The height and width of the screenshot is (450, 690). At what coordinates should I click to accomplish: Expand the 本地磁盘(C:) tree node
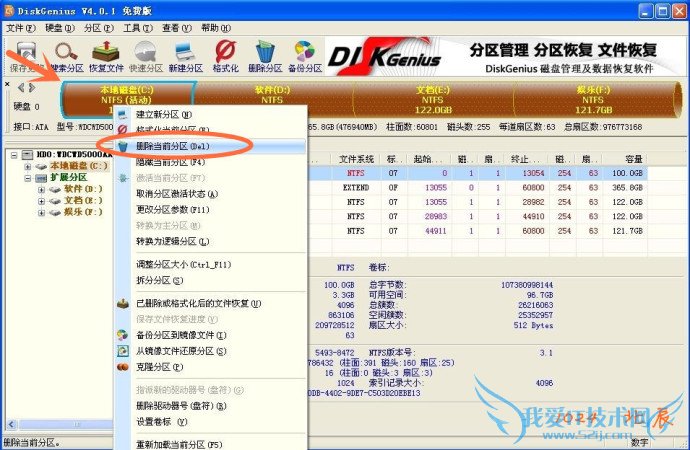pyautogui.click(x=28, y=166)
